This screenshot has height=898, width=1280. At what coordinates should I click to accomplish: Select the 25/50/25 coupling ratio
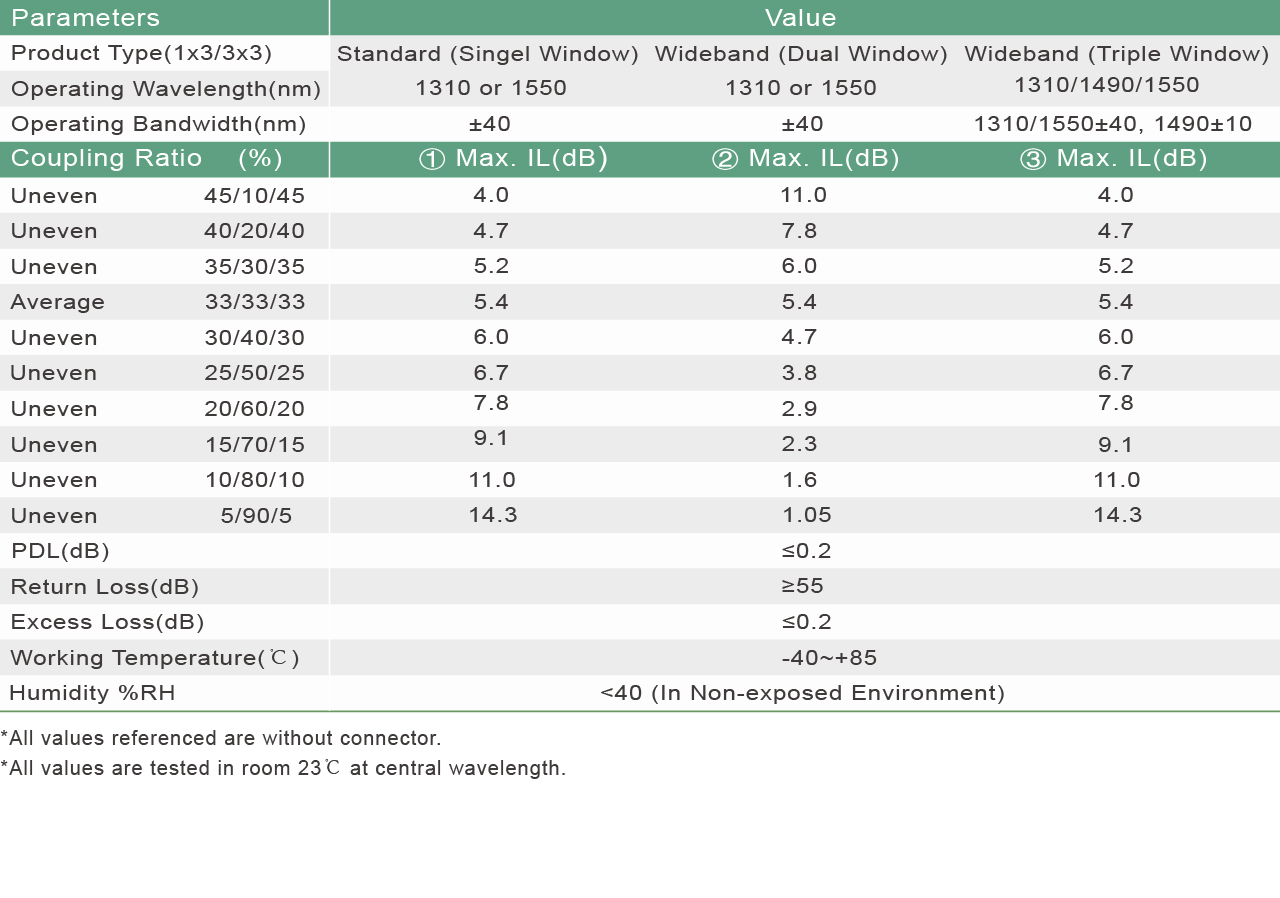(x=254, y=373)
